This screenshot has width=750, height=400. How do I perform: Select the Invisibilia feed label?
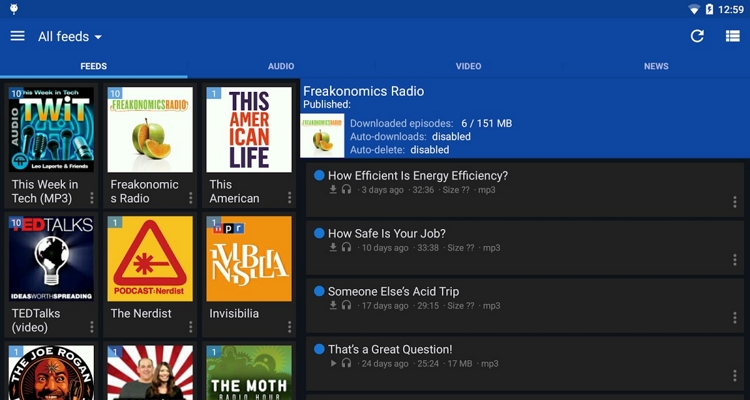coord(234,313)
